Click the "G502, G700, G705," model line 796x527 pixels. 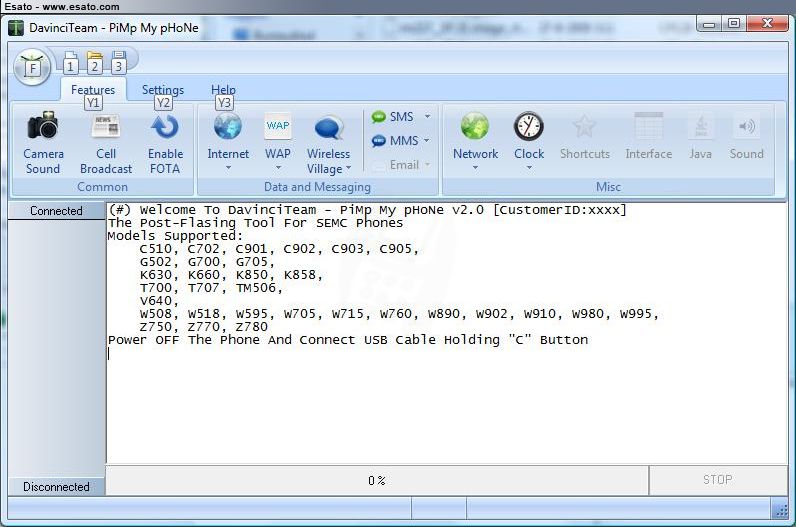[207, 262]
